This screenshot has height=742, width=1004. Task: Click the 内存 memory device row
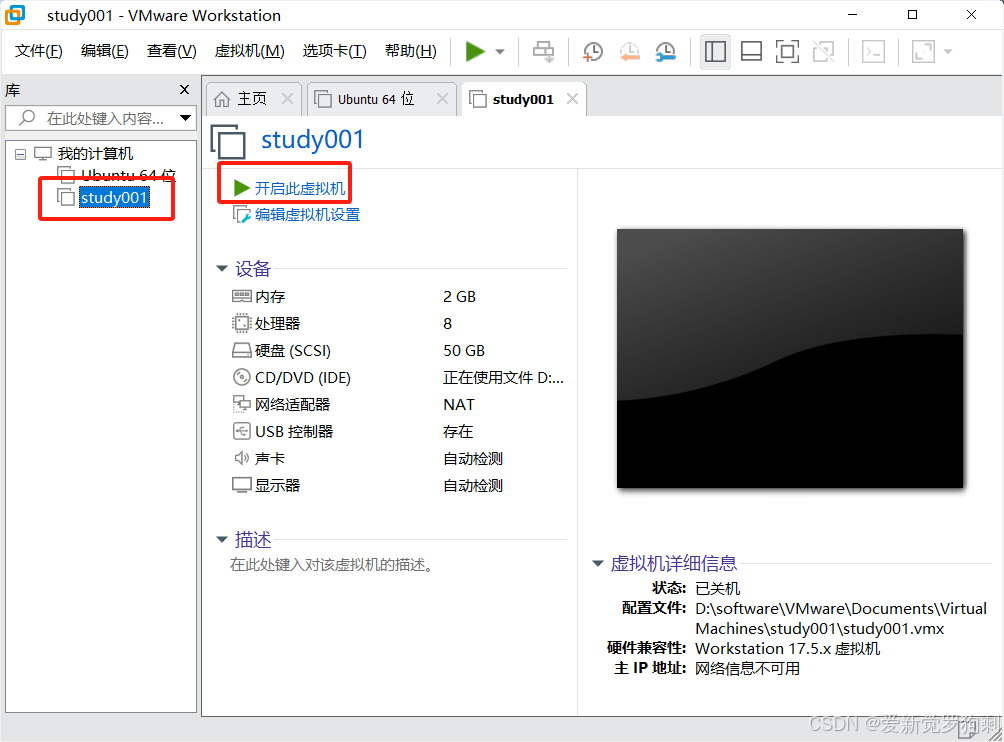coord(398,297)
